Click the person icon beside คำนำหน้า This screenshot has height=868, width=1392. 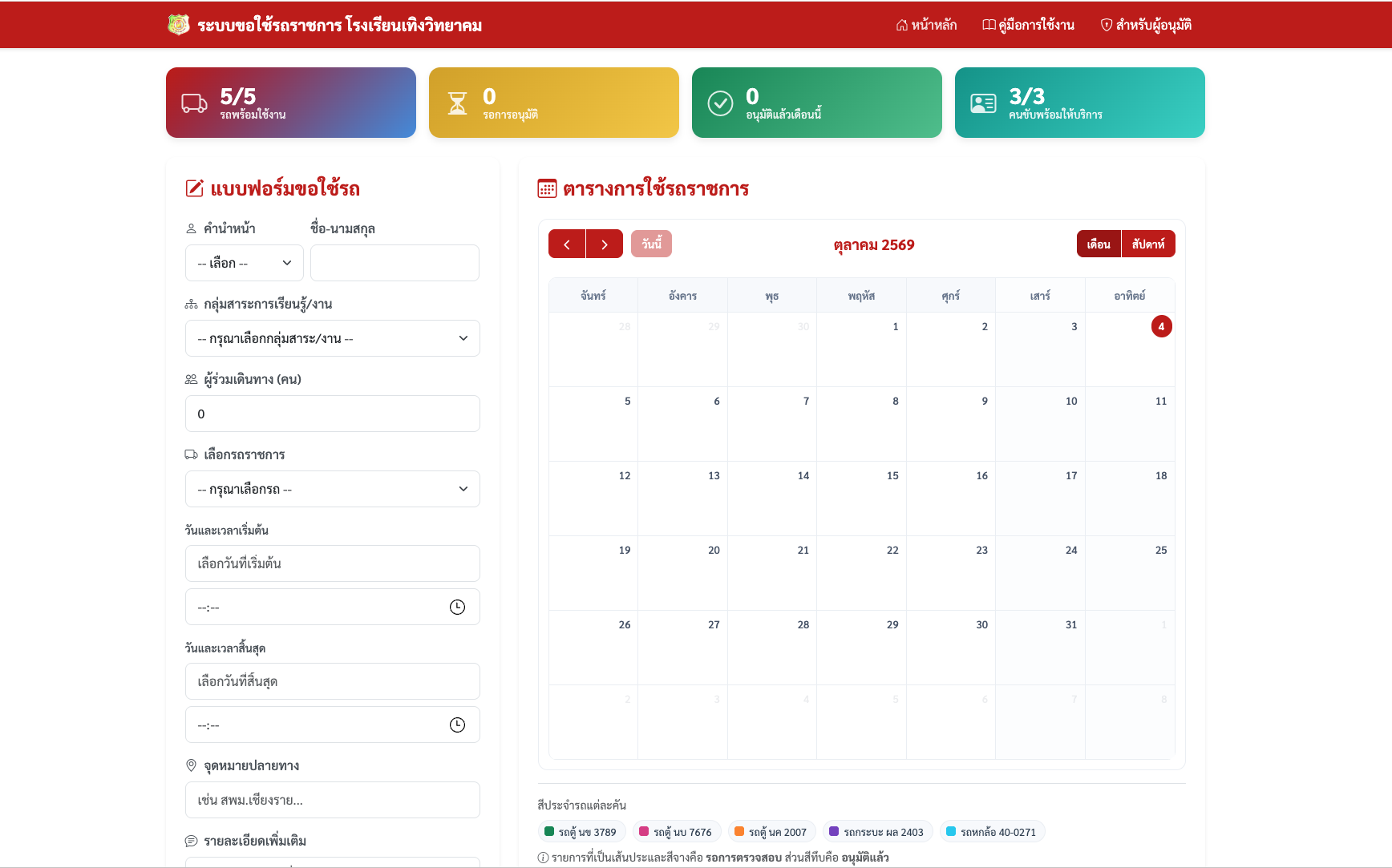(191, 228)
